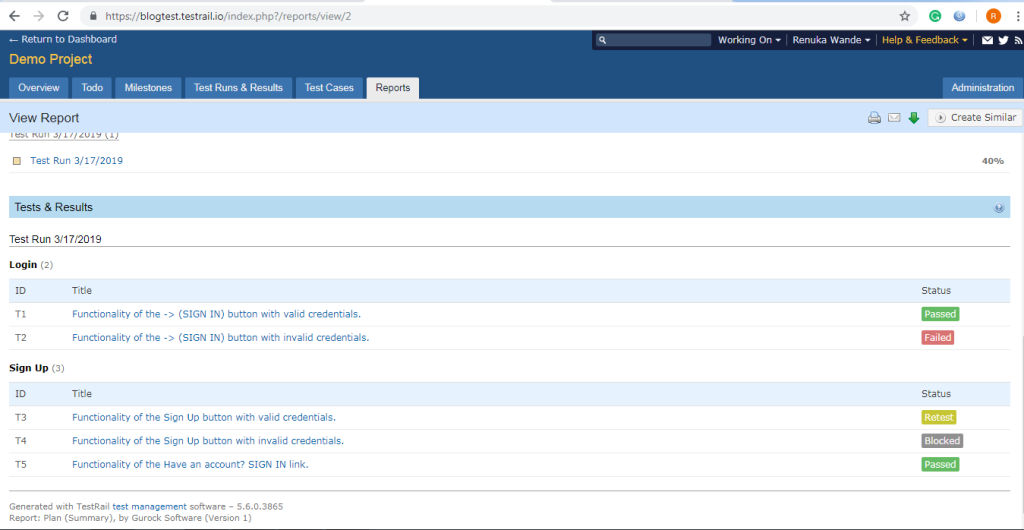The height and width of the screenshot is (530, 1024).
Task: Open the Return to Dashboard link
Action: 63,39
